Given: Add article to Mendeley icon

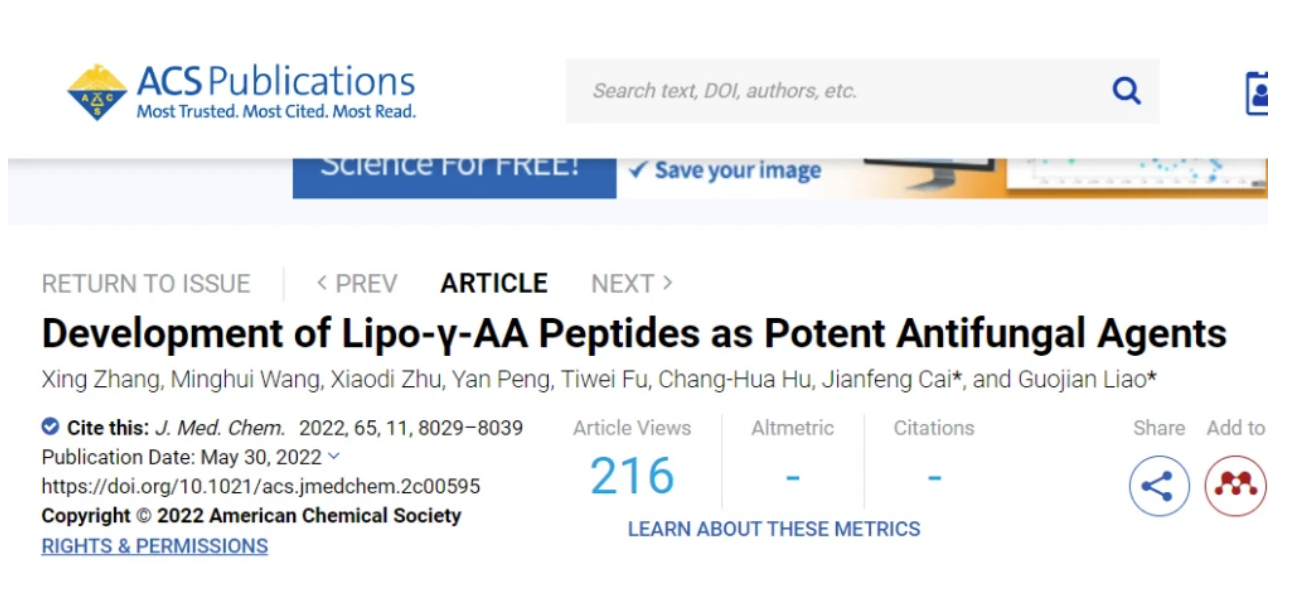Looking at the screenshot, I should point(1235,487).
